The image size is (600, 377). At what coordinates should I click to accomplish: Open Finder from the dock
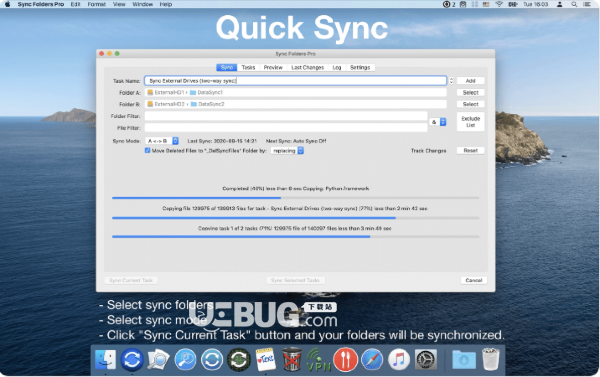click(x=105, y=359)
